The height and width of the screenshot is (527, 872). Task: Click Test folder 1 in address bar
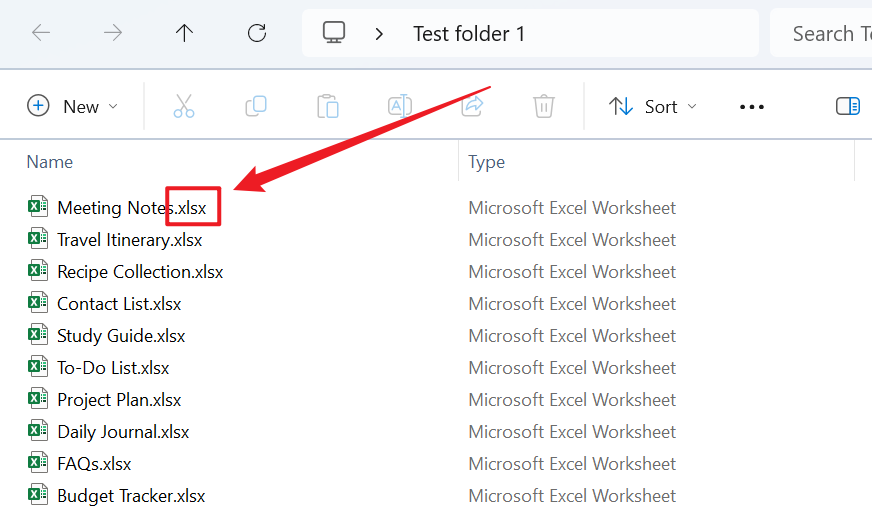click(469, 33)
